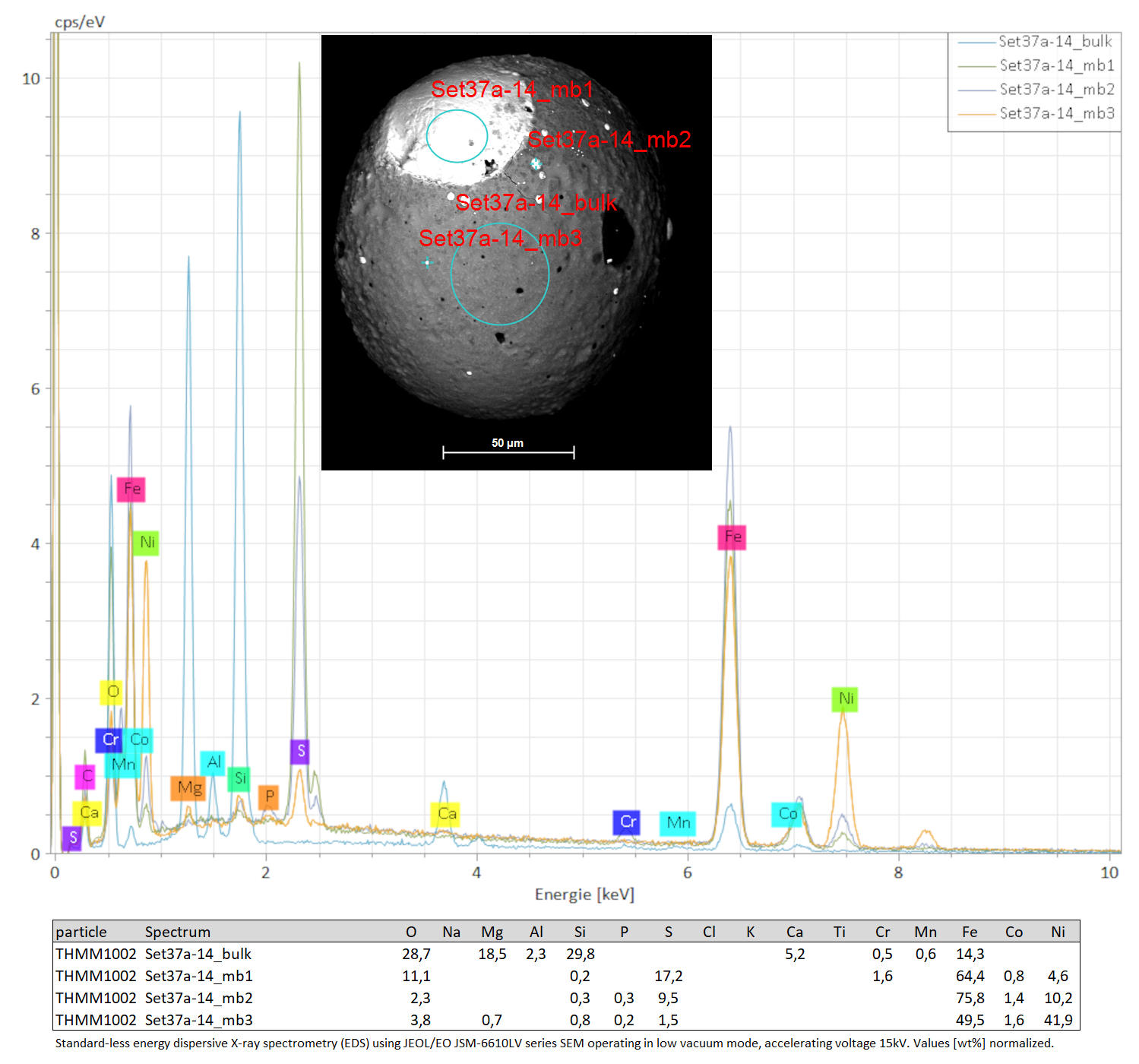
Task: Click the purple S tag near 2.3 keV
Action: (x=300, y=752)
